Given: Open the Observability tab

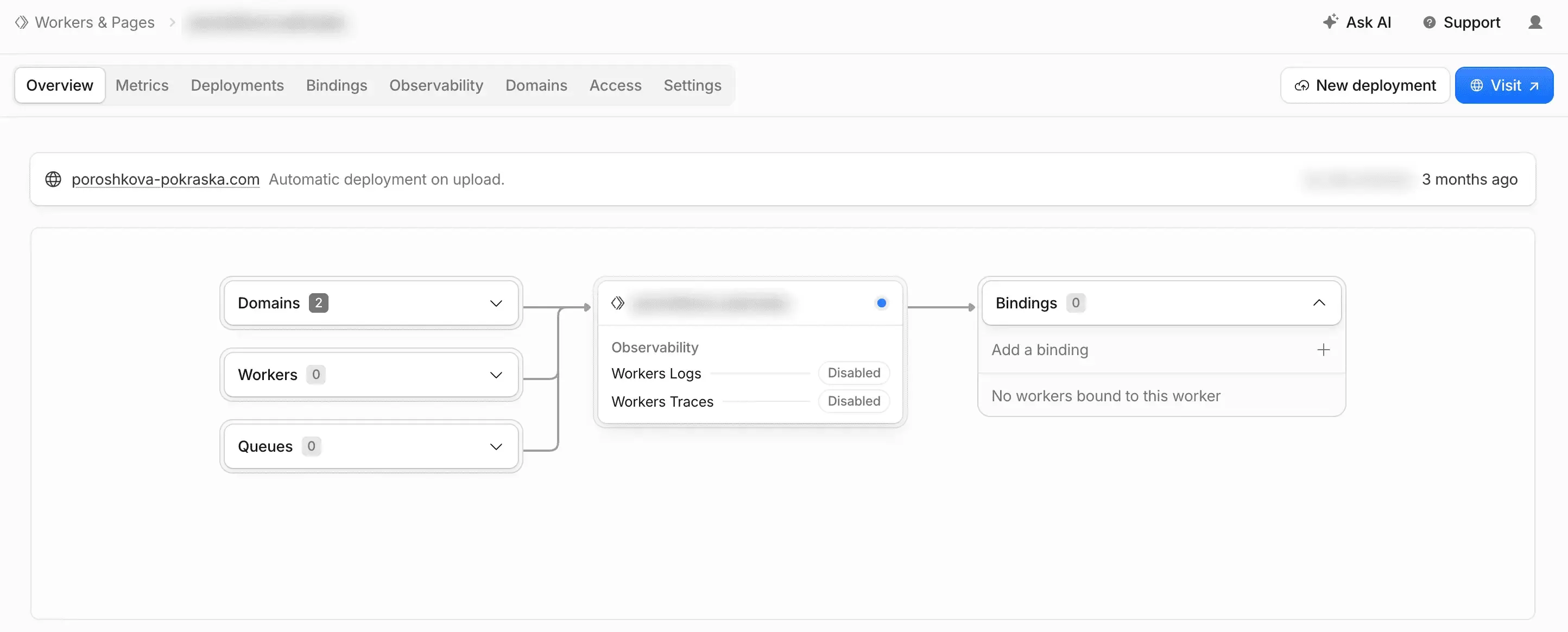Looking at the screenshot, I should pyautogui.click(x=437, y=85).
